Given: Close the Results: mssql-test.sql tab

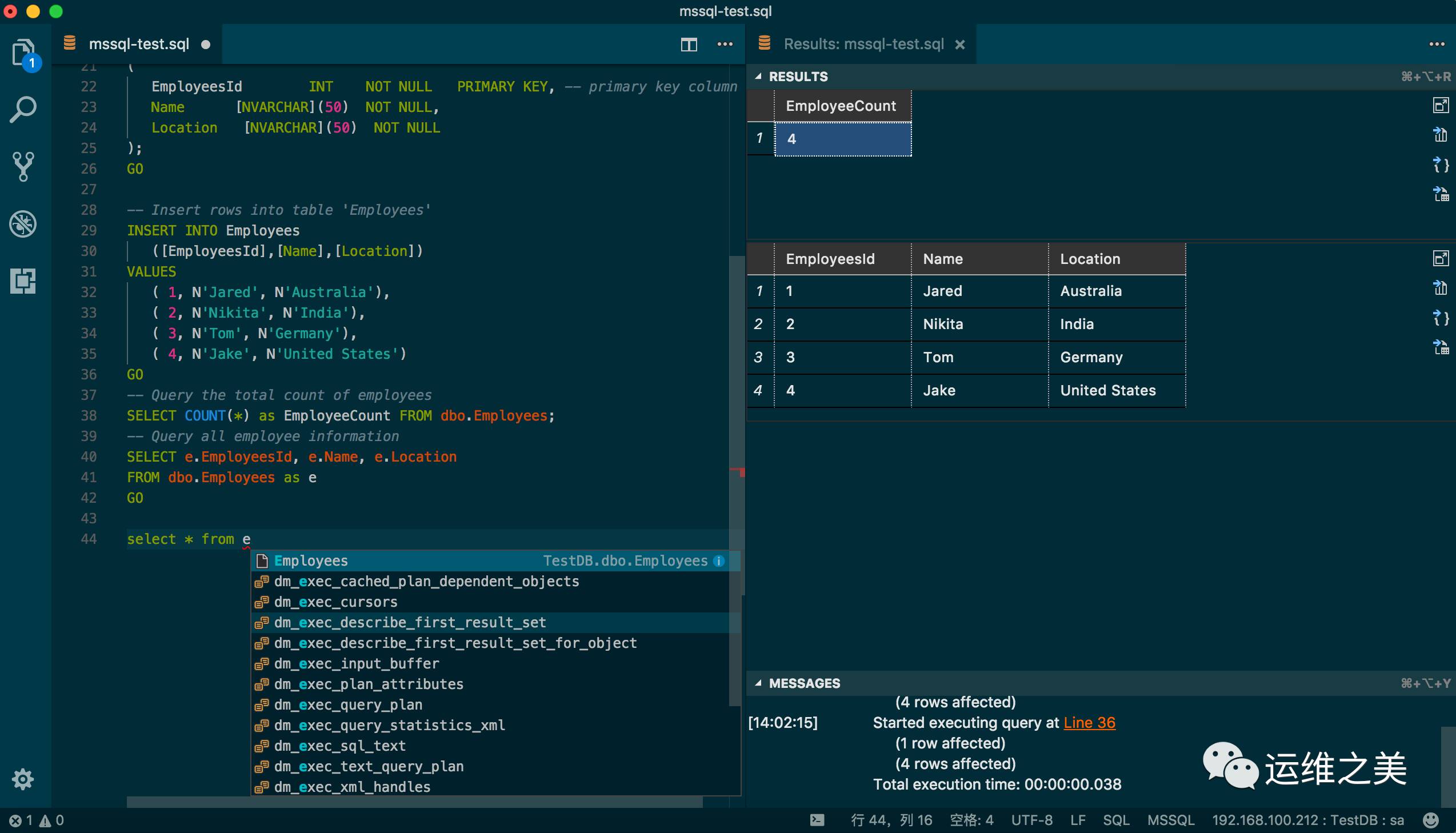Looking at the screenshot, I should click(x=960, y=45).
